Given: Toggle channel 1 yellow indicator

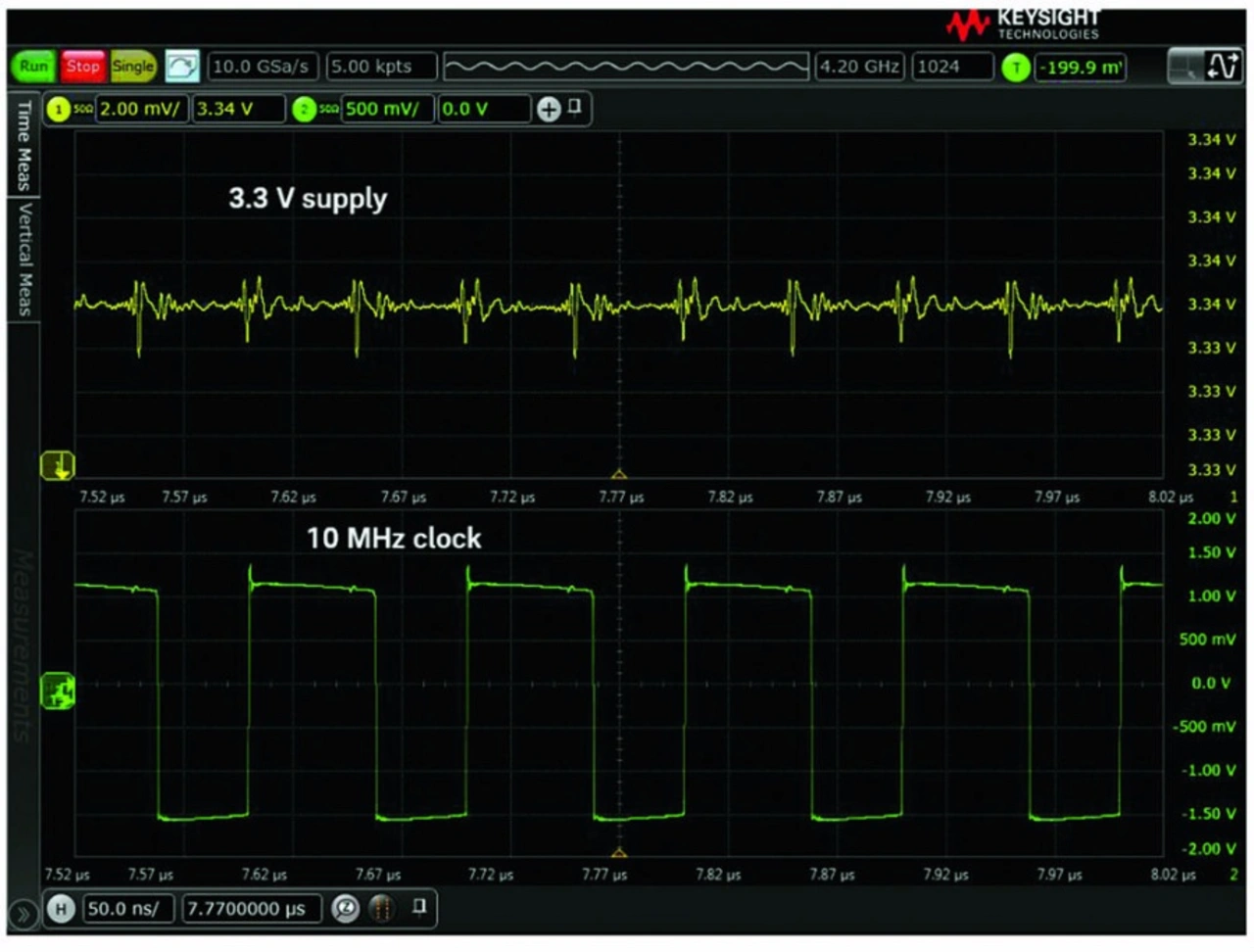Looking at the screenshot, I should [x=59, y=109].
